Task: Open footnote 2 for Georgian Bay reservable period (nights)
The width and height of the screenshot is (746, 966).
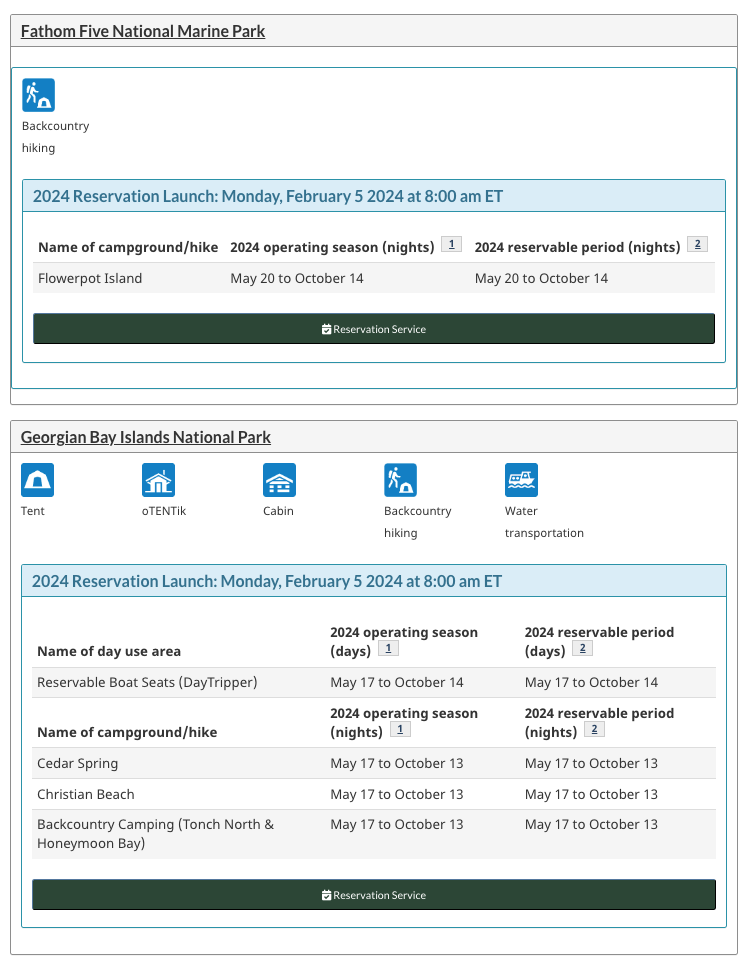Action: tap(594, 730)
